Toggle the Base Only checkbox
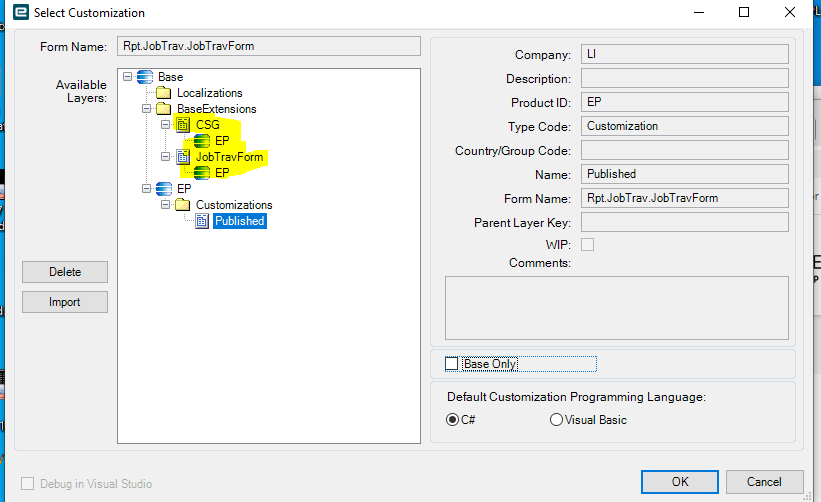821x502 pixels. 451,363
